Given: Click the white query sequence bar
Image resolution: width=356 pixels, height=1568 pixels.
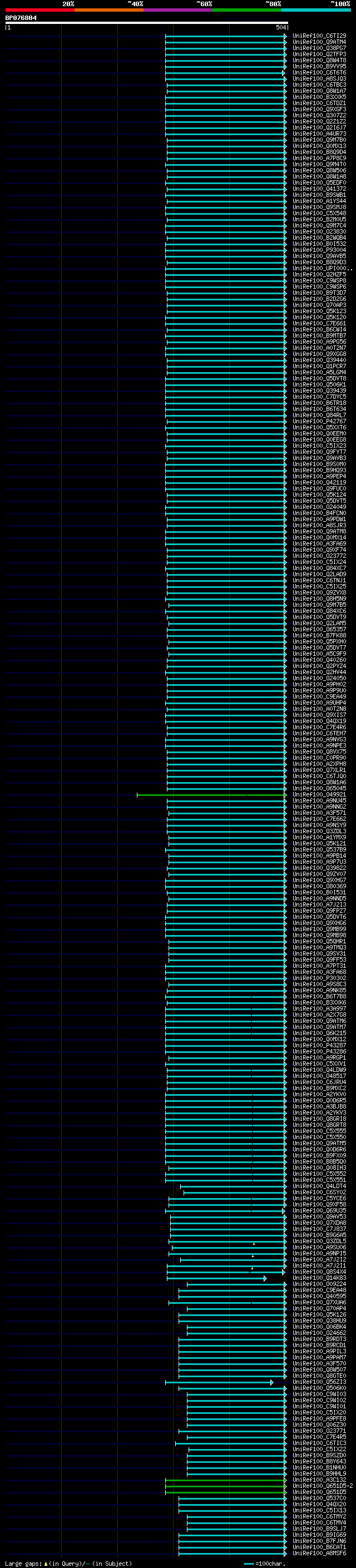Looking at the screenshot, I should click(x=147, y=23).
